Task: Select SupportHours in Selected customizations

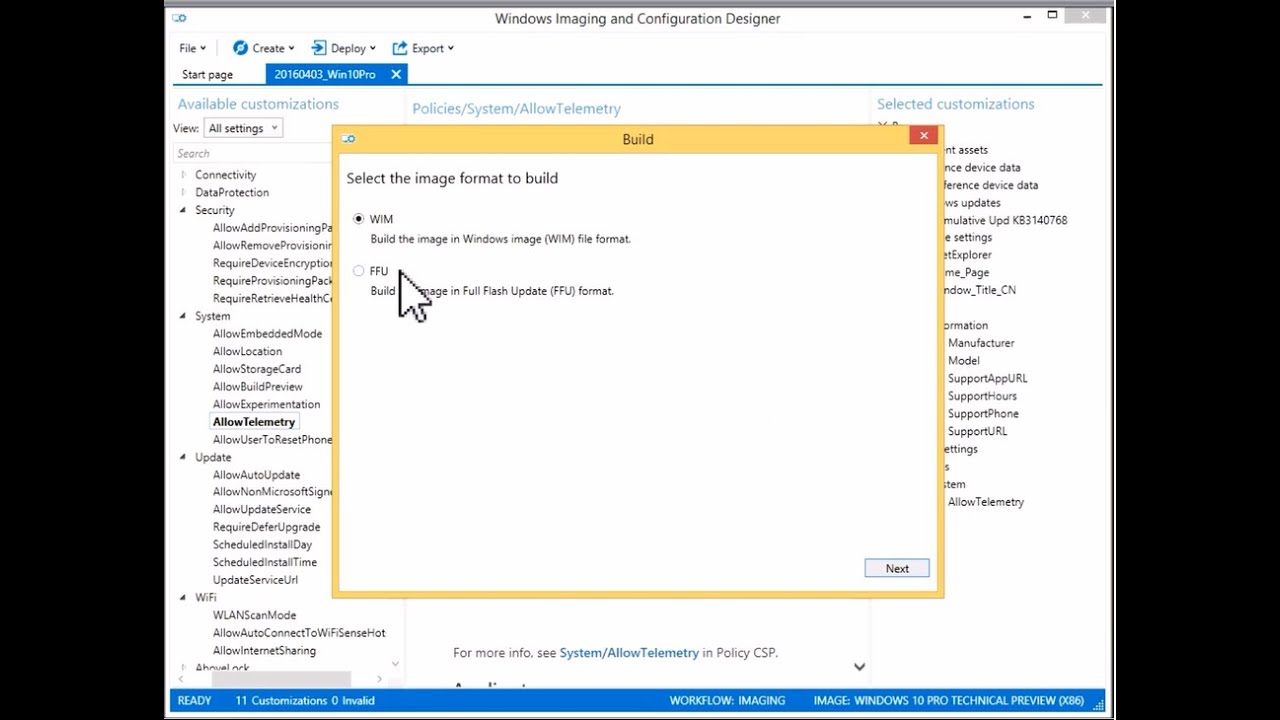Action: (x=982, y=396)
